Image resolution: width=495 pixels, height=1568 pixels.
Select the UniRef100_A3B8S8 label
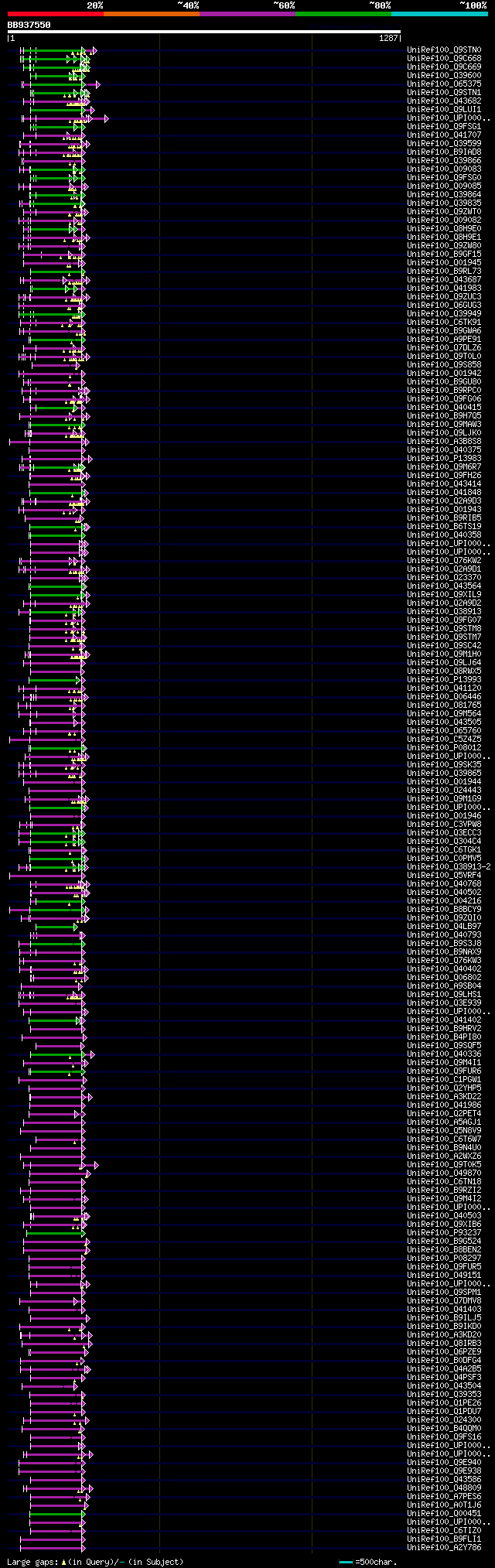point(444,442)
